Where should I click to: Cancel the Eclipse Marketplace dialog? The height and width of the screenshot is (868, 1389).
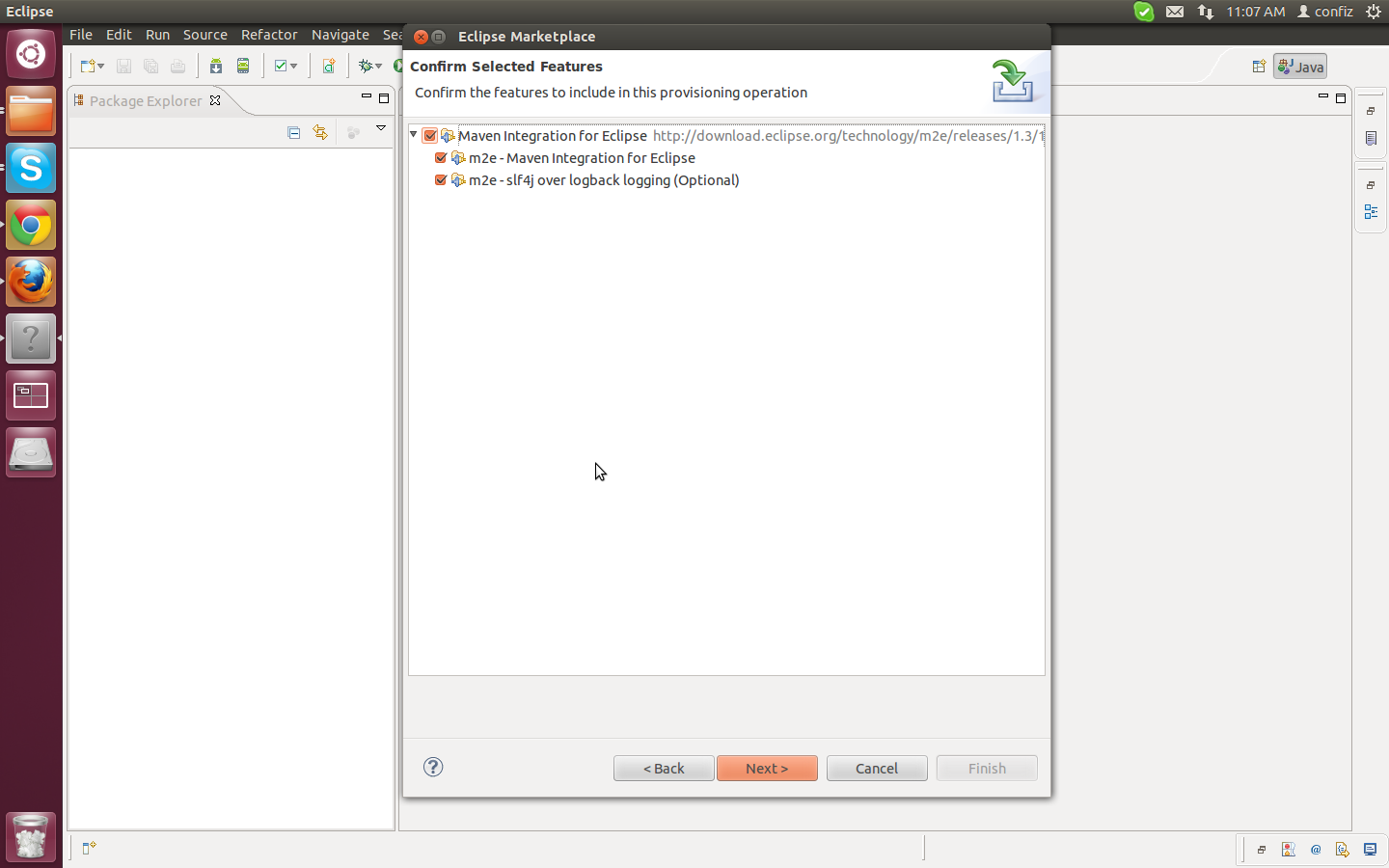click(x=877, y=768)
